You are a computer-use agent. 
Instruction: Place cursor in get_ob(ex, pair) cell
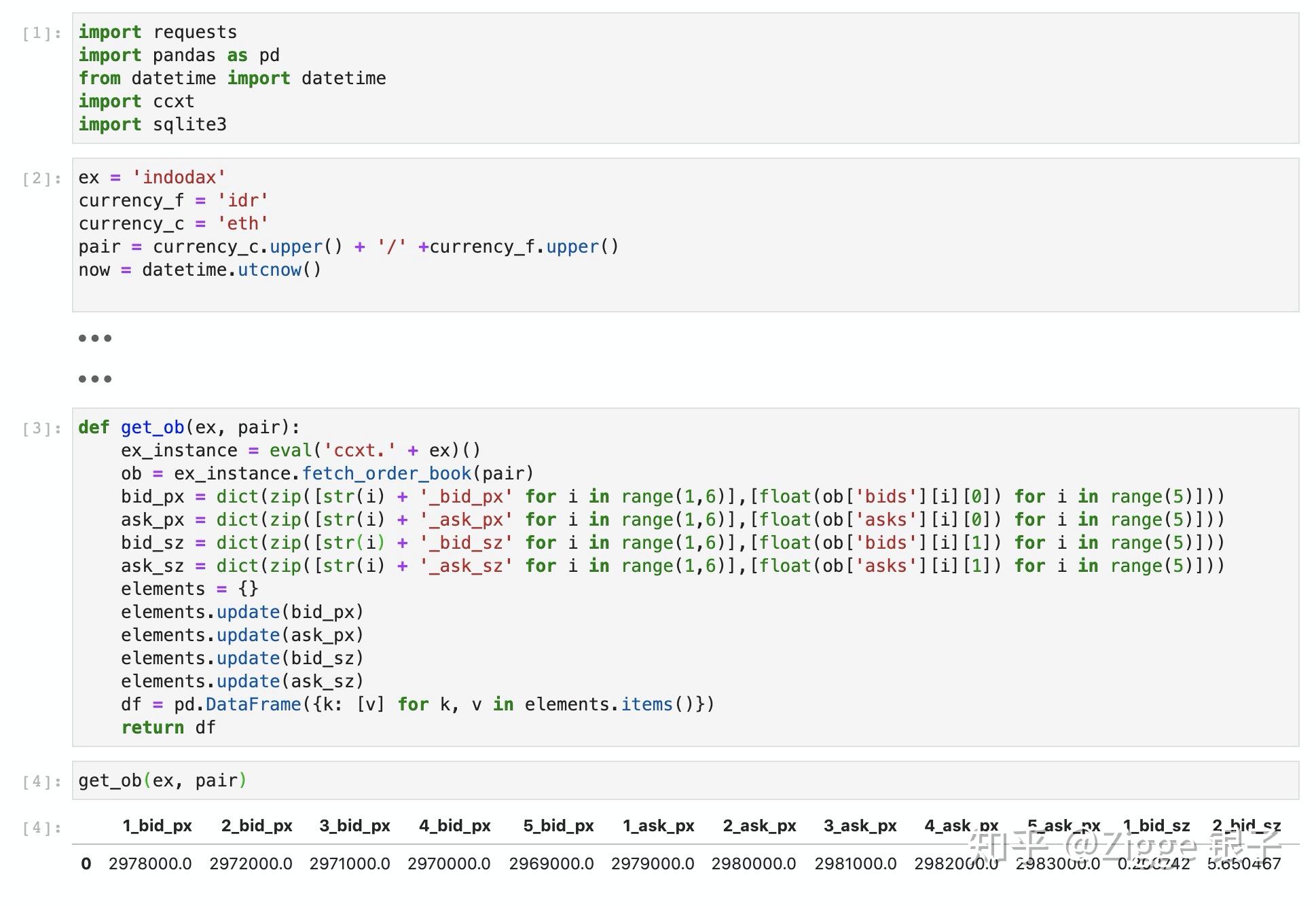(x=162, y=780)
